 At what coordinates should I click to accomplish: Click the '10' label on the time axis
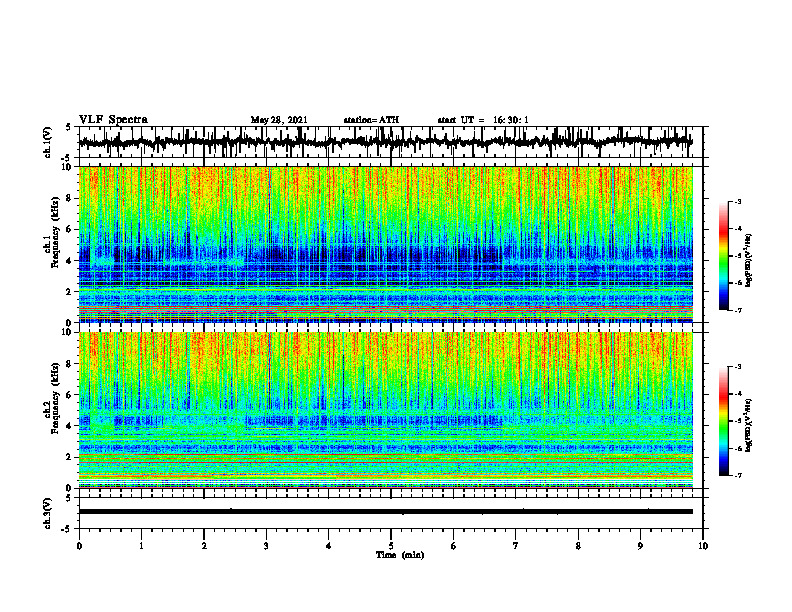coord(703,546)
